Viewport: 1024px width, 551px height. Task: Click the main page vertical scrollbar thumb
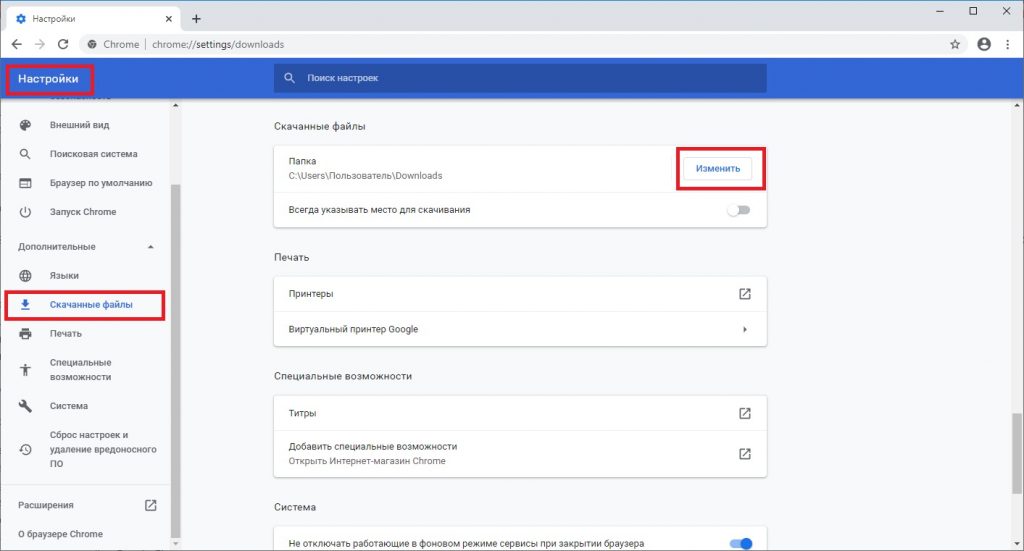(1017, 453)
